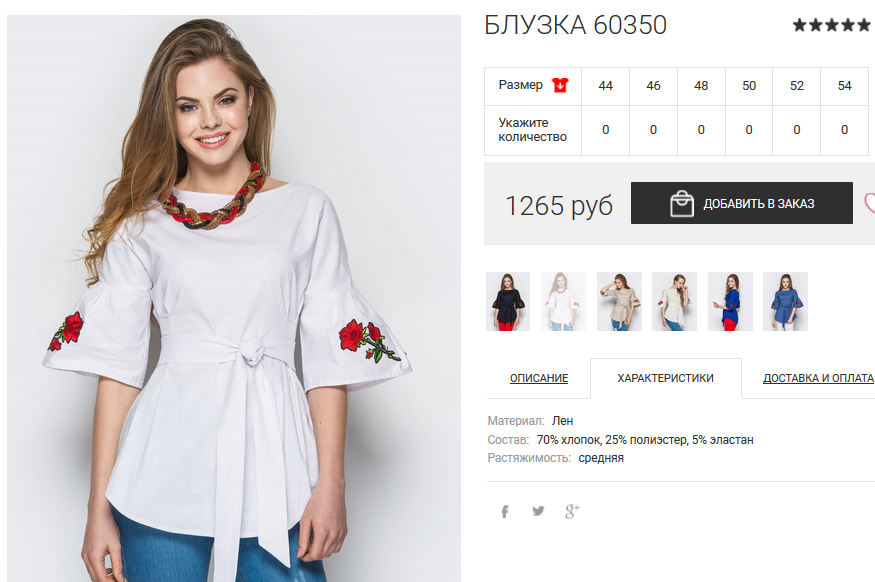The image size is (875, 582).
Task: Set quantity for size 52
Action: (x=797, y=130)
